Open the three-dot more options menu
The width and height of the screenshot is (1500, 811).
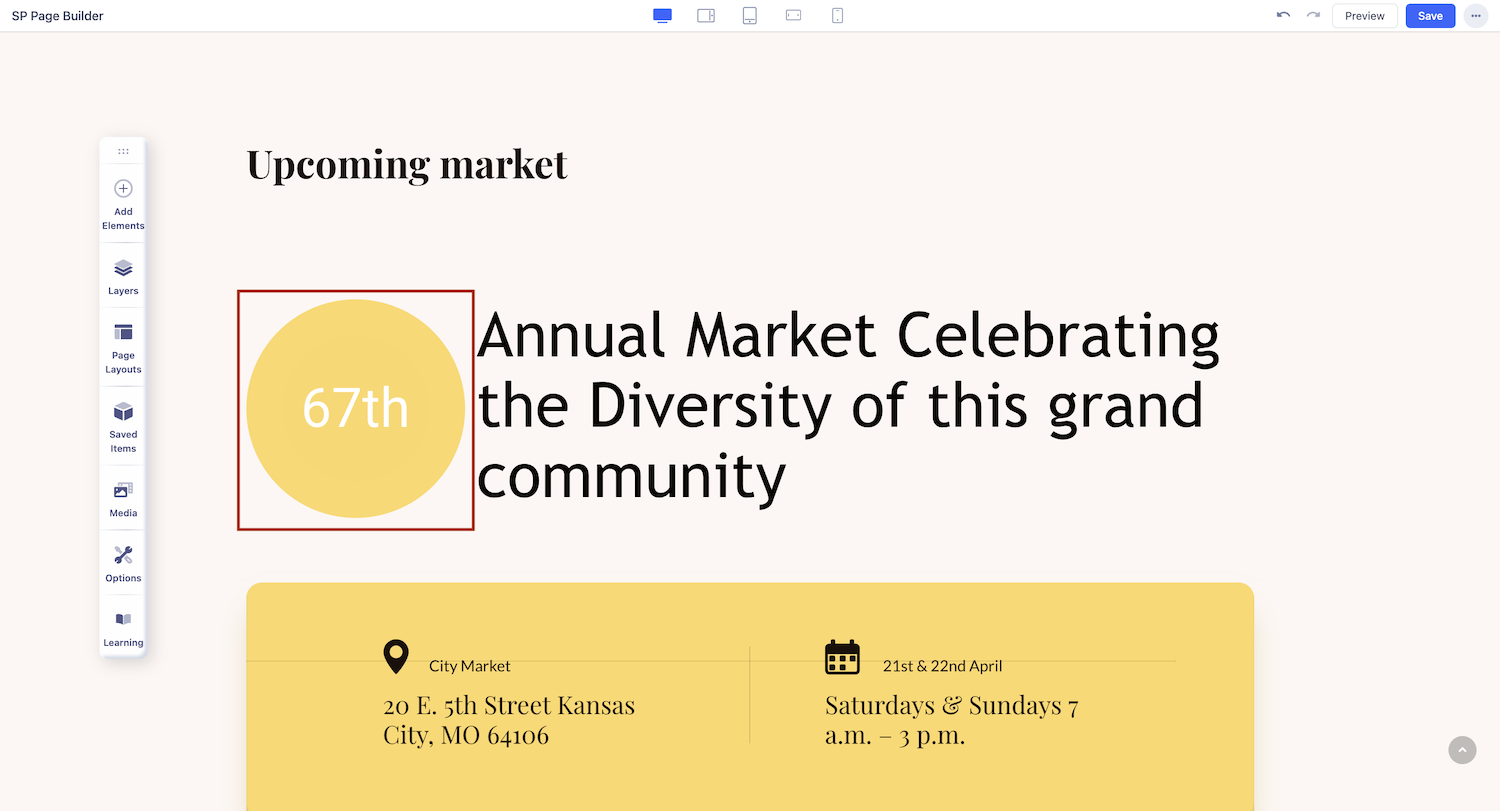coord(1475,16)
